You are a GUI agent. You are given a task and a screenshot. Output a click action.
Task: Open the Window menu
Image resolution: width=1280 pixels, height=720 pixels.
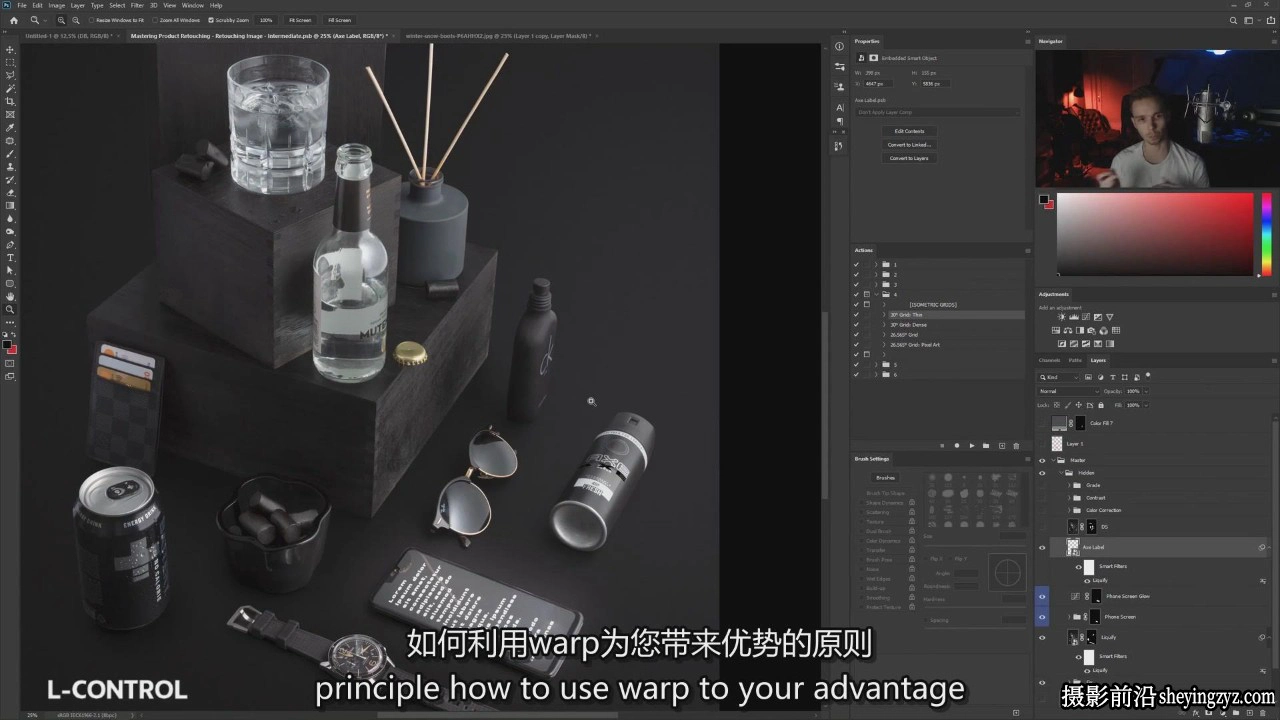193,5
